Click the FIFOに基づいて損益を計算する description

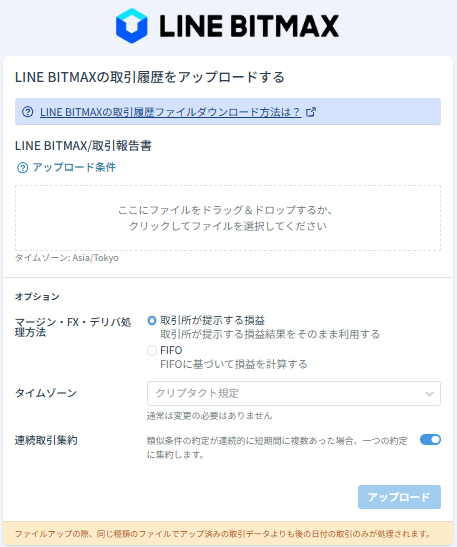[x=234, y=365]
